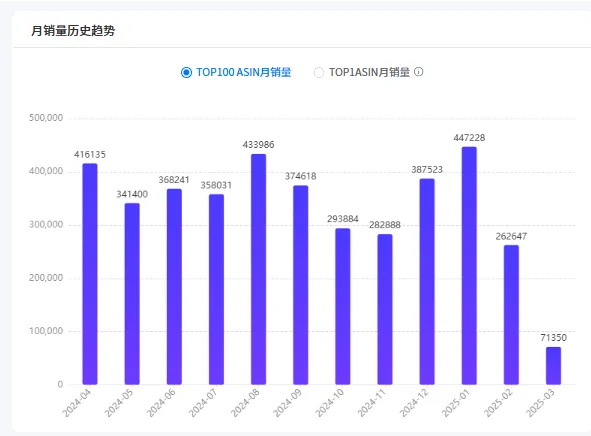The image size is (591, 436).
Task: Click the TOP100 ASIN月销量 label text
Action: point(243,72)
